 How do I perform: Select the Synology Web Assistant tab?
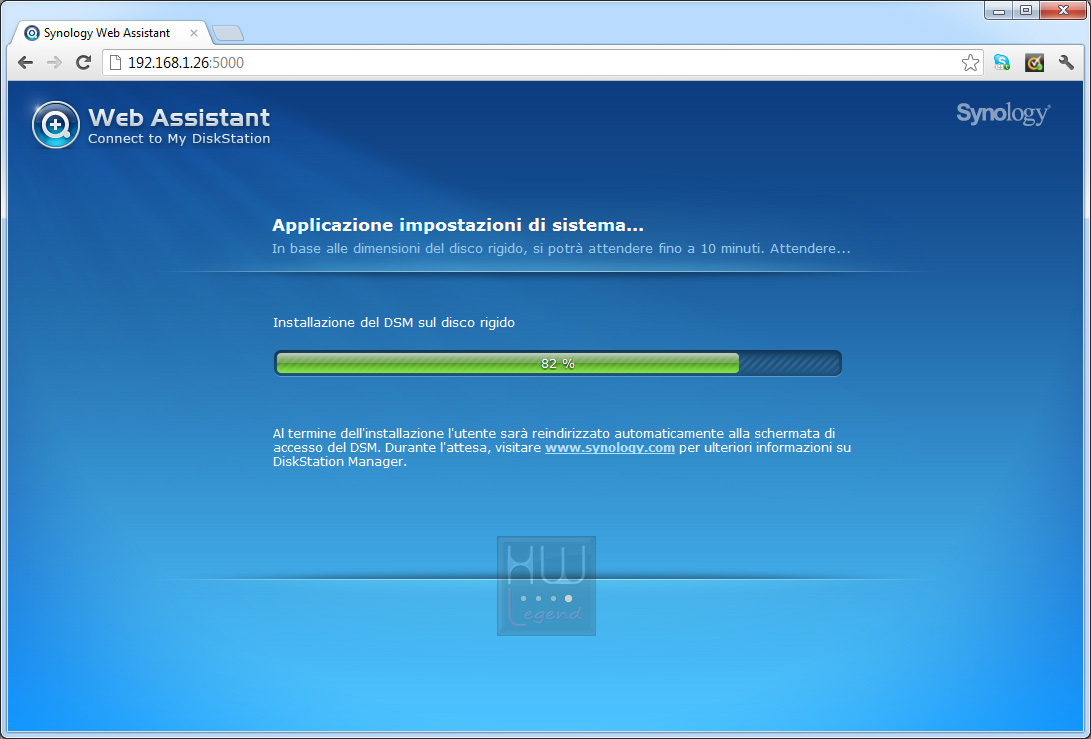(107, 33)
